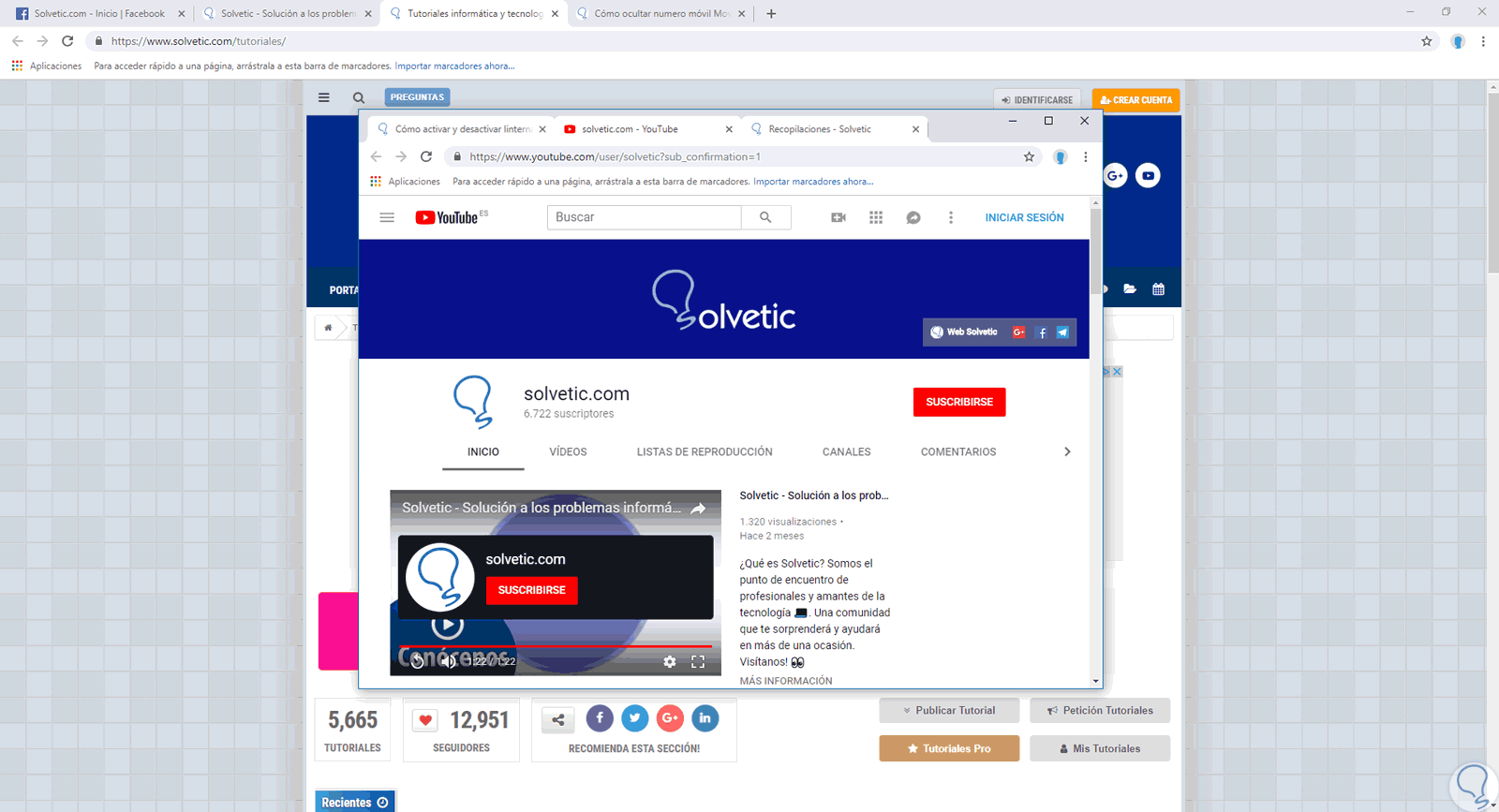Click Mis Tutoriales button

(x=1100, y=748)
